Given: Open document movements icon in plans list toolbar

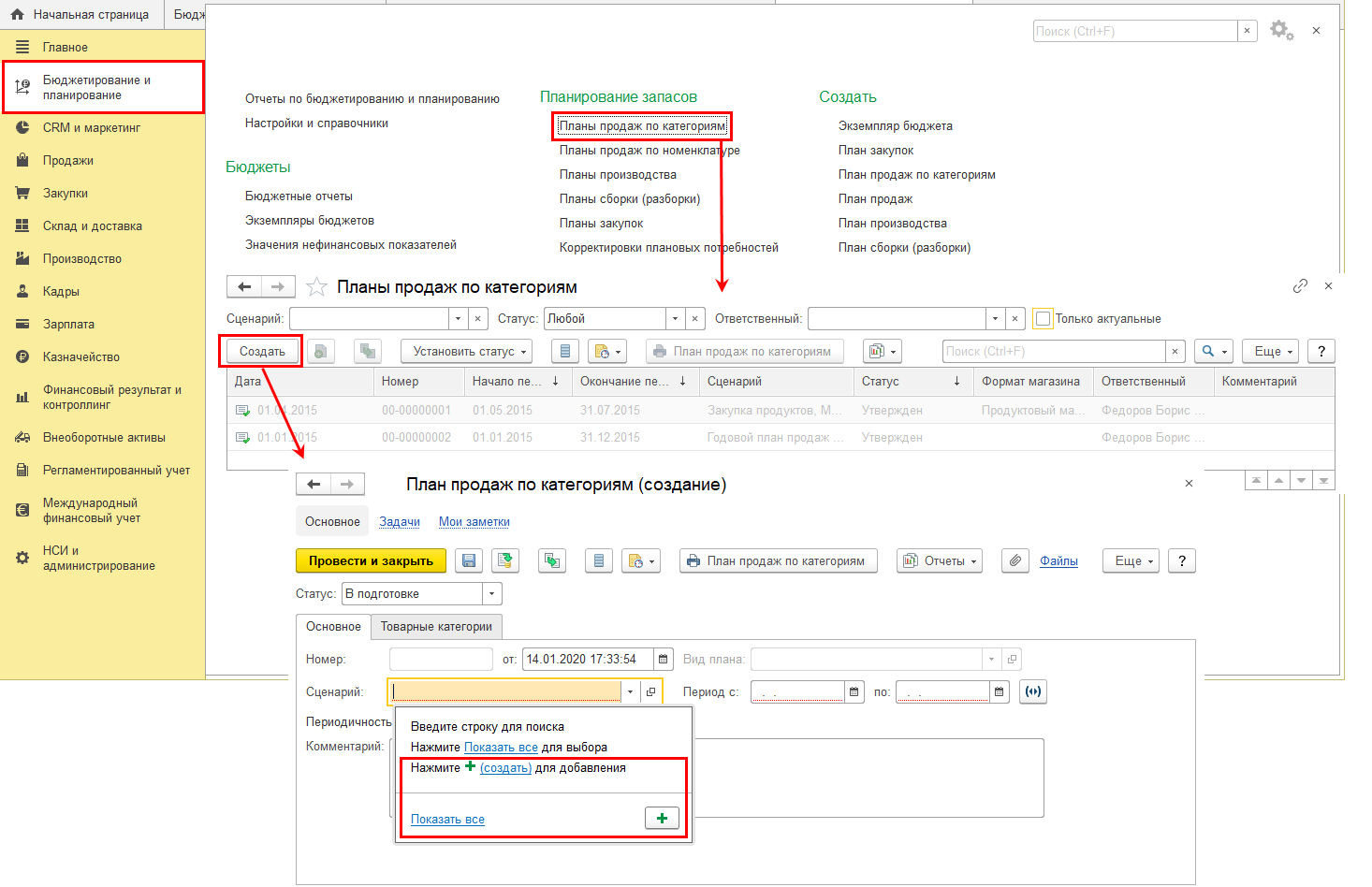Looking at the screenshot, I should [x=564, y=351].
